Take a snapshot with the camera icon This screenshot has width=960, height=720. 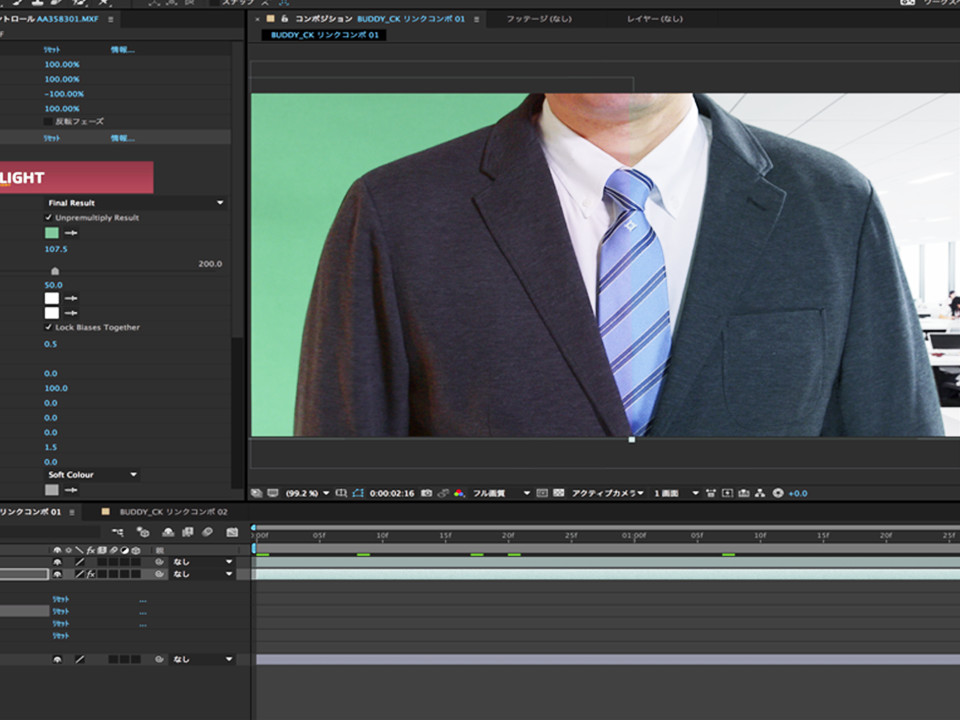[427, 493]
